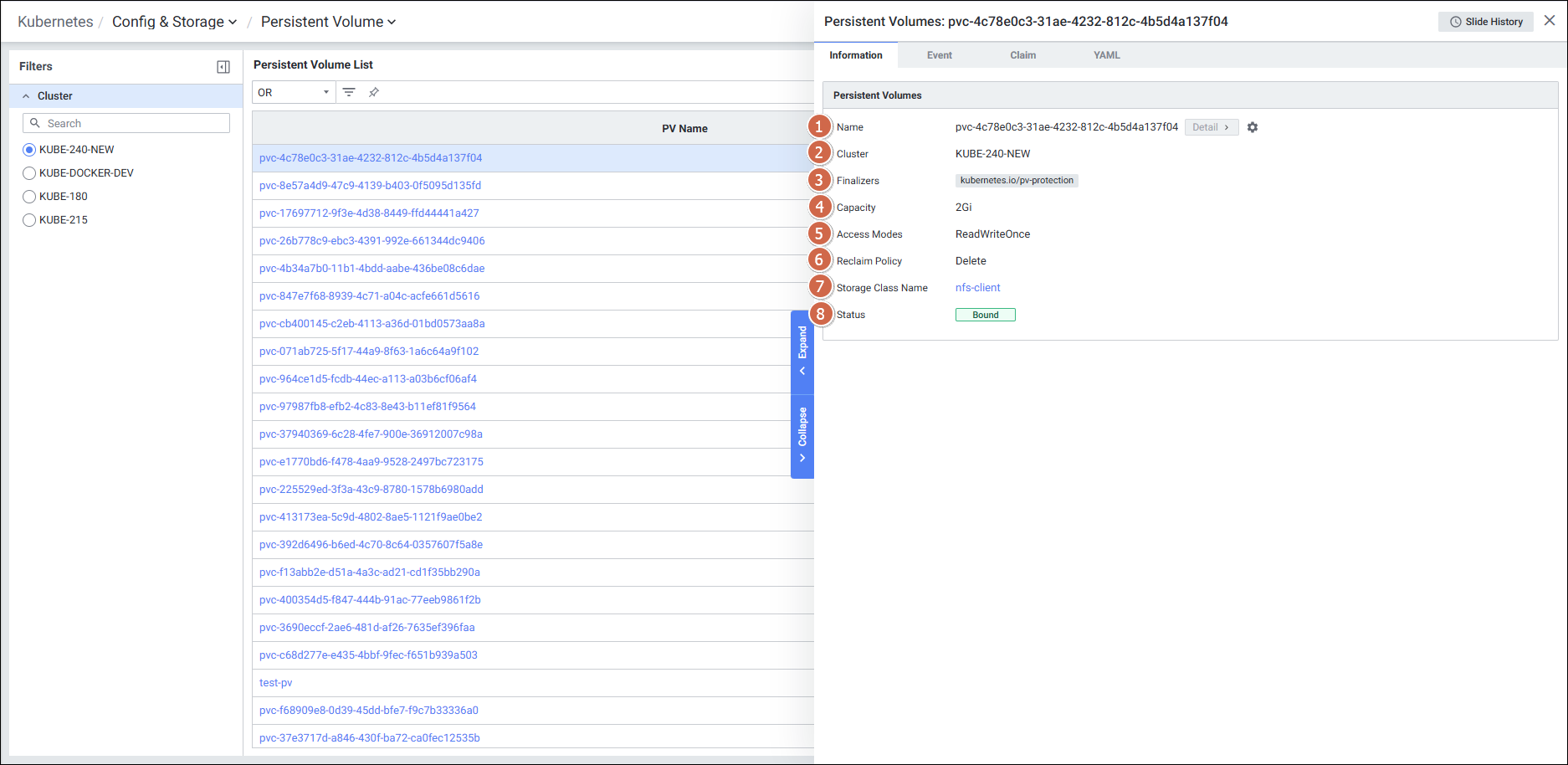This screenshot has width=1568, height=765.
Task: Open the nfs-client storage class link
Action: 977,288
